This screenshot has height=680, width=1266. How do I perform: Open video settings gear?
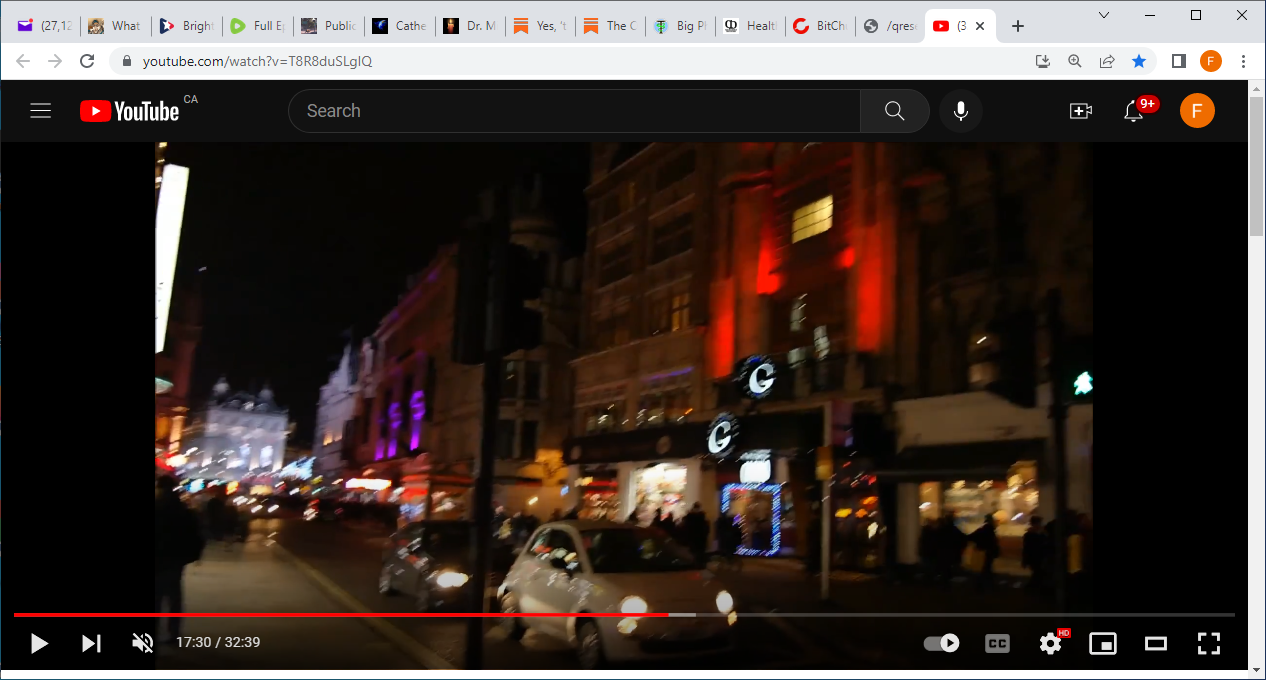pyautogui.click(x=1050, y=643)
